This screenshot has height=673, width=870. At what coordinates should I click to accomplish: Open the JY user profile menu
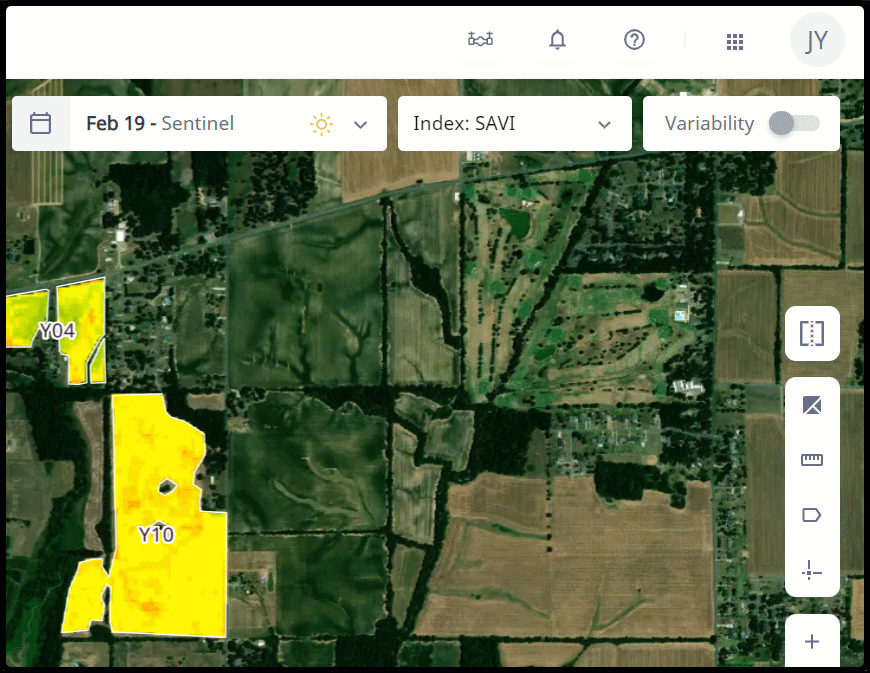(817, 40)
